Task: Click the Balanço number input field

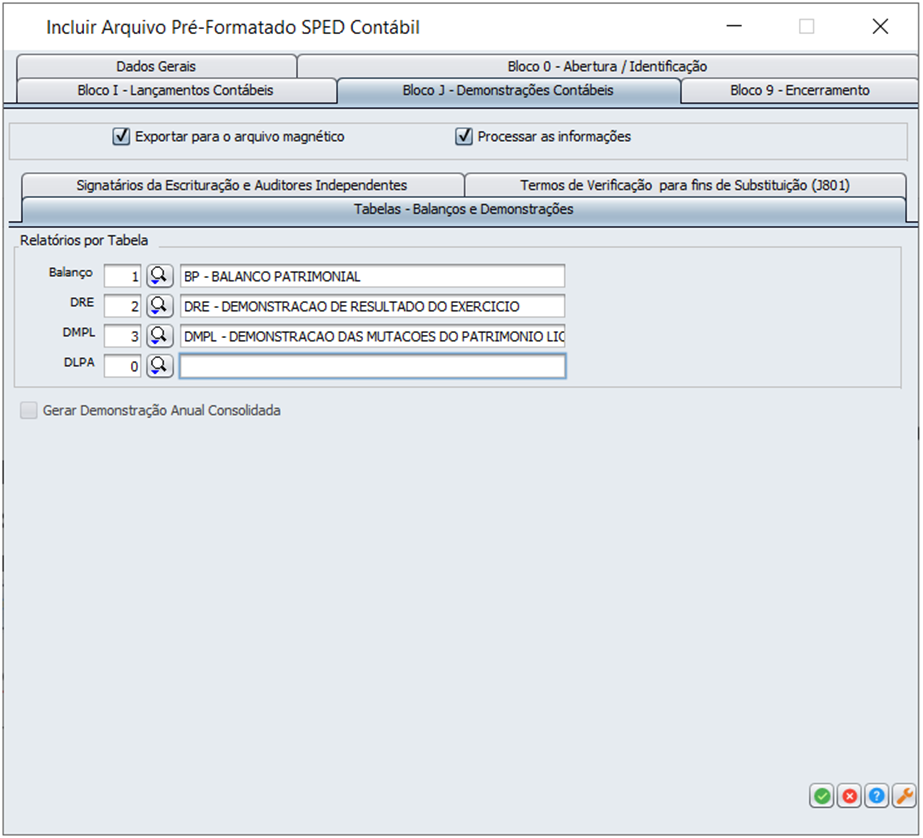Action: coord(123,276)
